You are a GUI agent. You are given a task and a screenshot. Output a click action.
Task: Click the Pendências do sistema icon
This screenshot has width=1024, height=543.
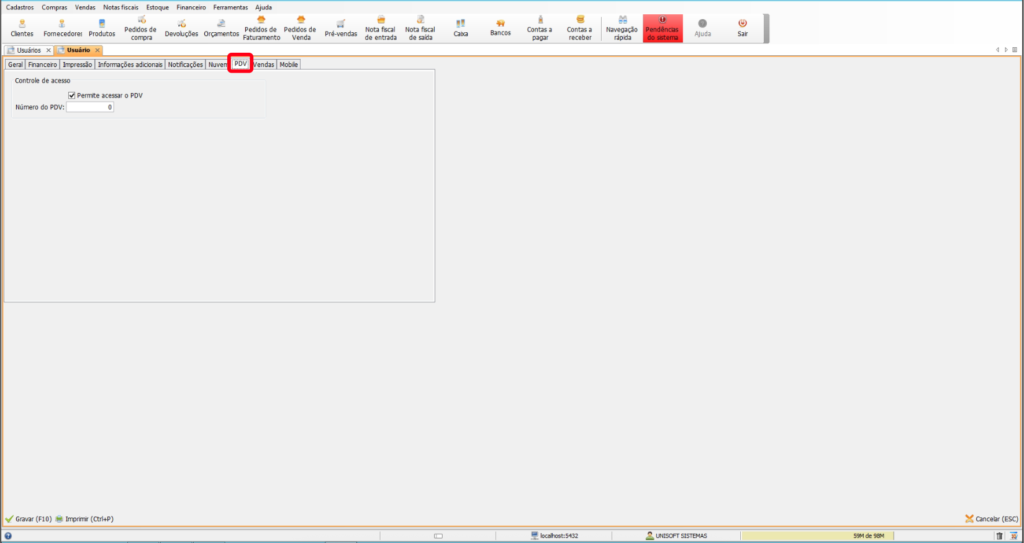coord(662,27)
